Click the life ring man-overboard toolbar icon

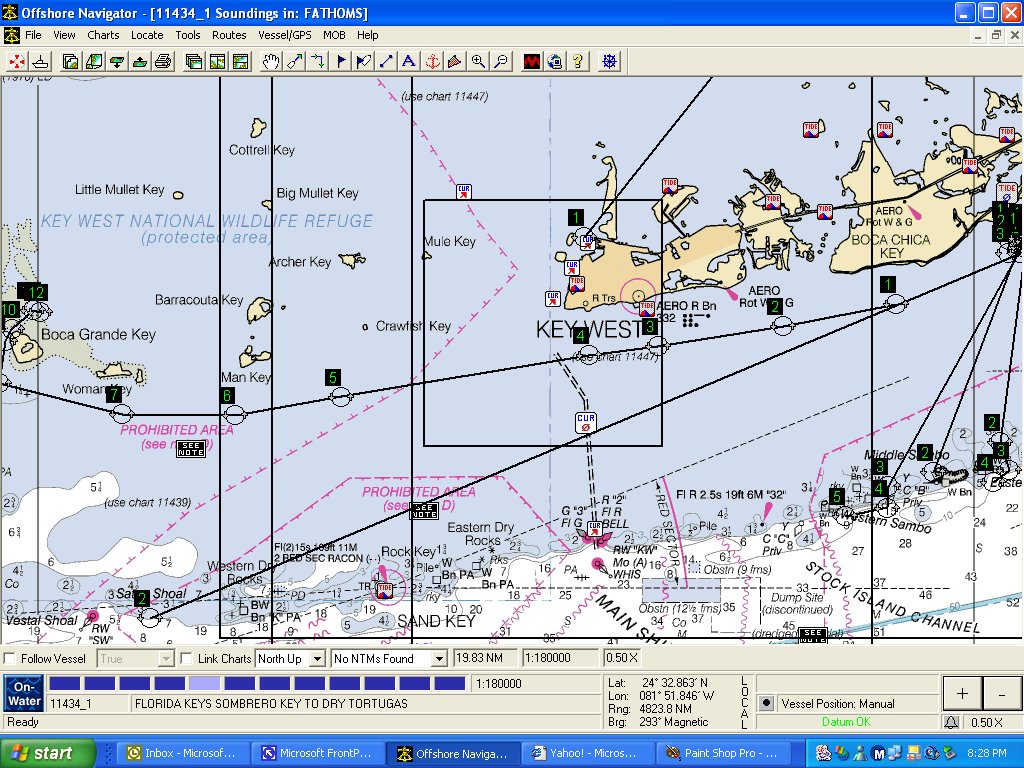point(17,61)
